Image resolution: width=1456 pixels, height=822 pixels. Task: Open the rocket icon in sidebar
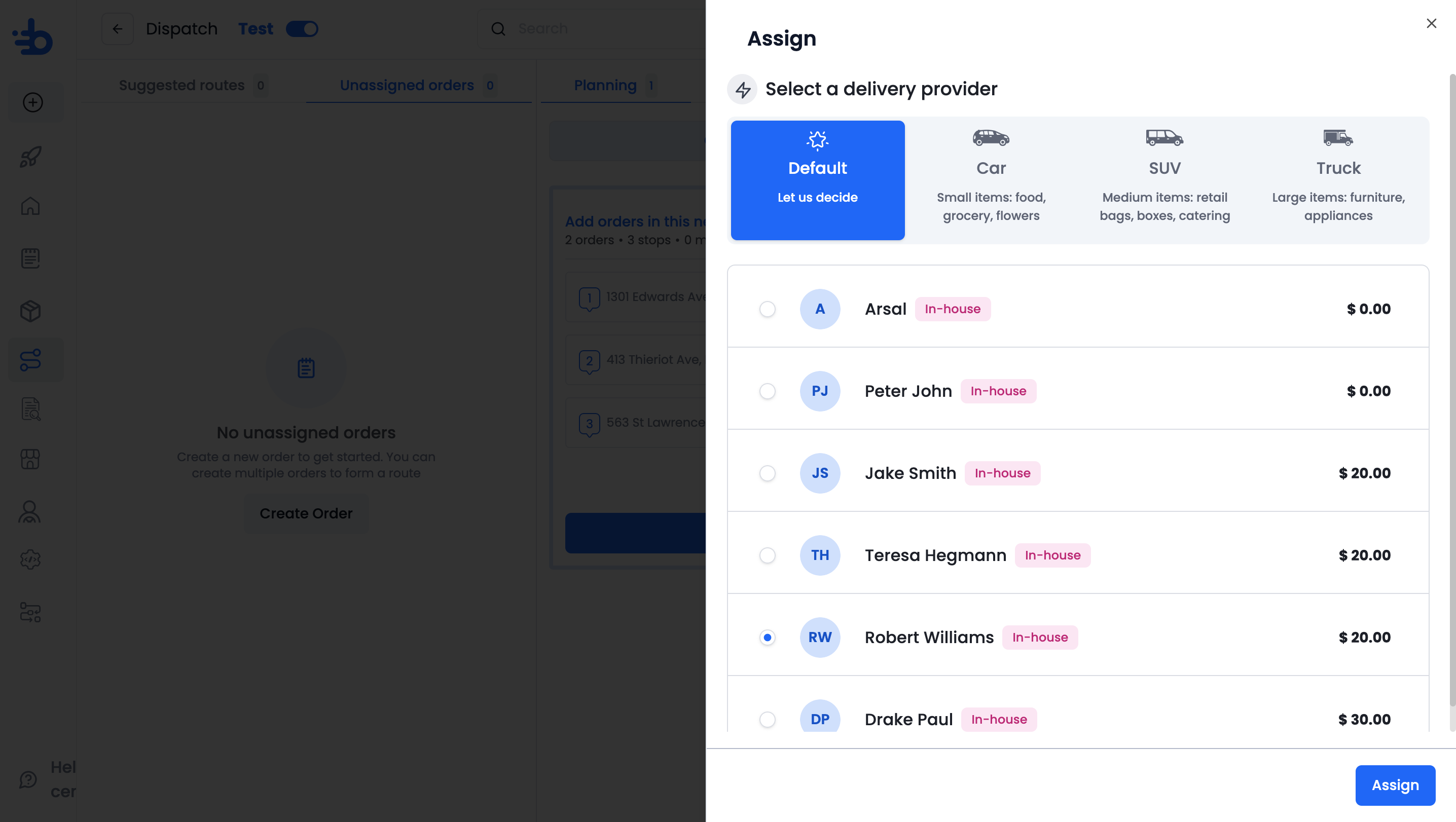click(30, 157)
